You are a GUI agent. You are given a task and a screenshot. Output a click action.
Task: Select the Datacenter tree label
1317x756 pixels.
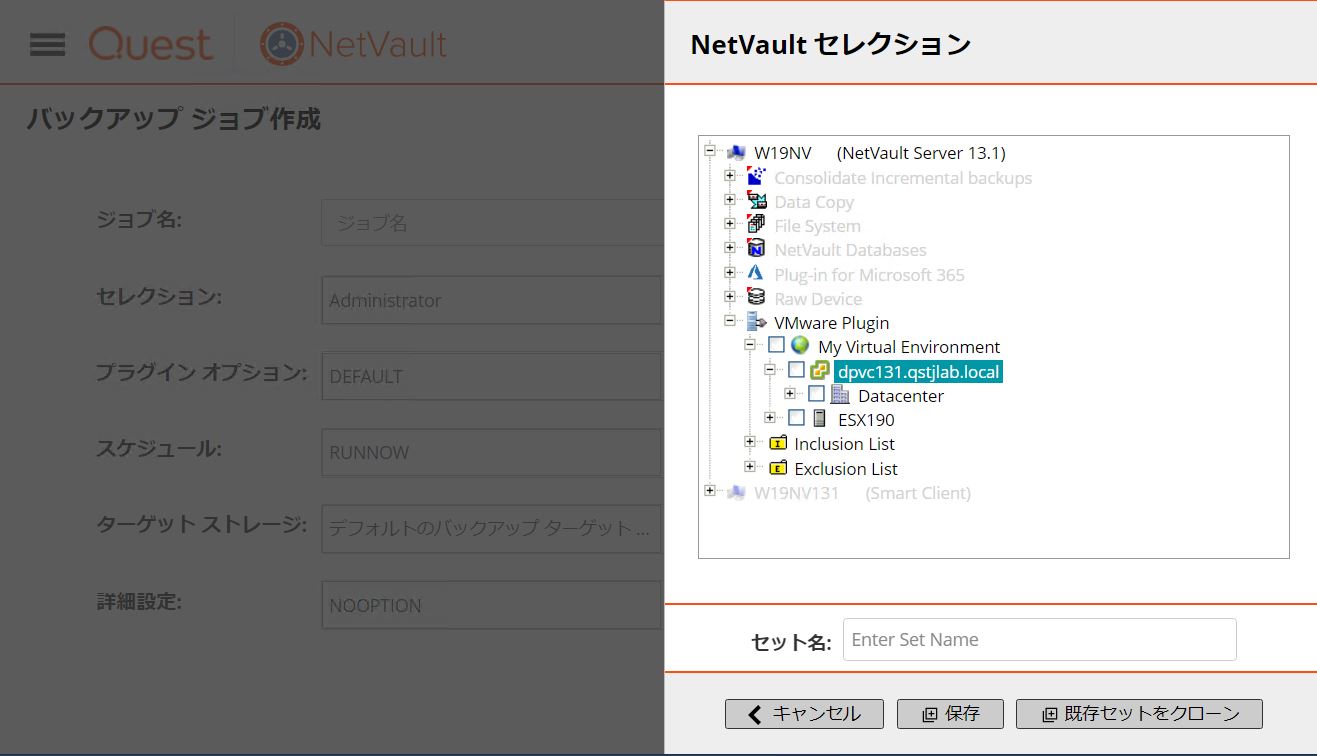click(901, 396)
